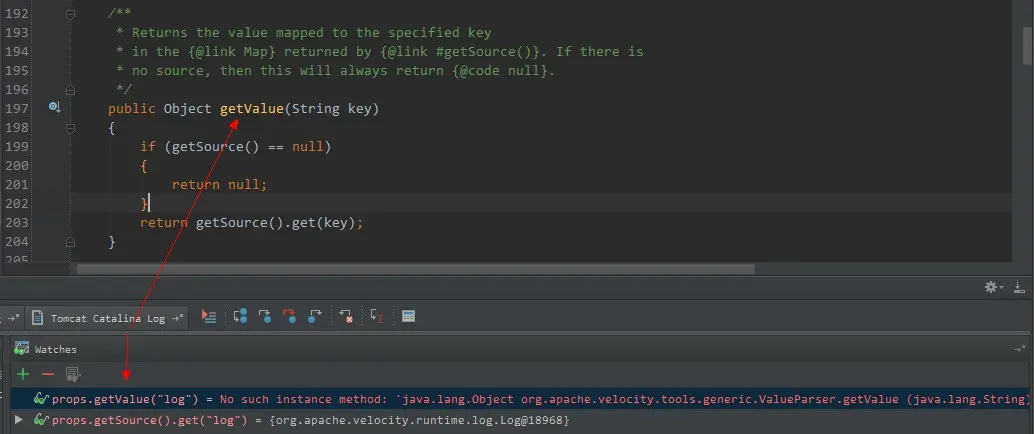Open the gear settings dropdown in the debug panel
This screenshot has height=434, width=1034.
click(x=994, y=287)
